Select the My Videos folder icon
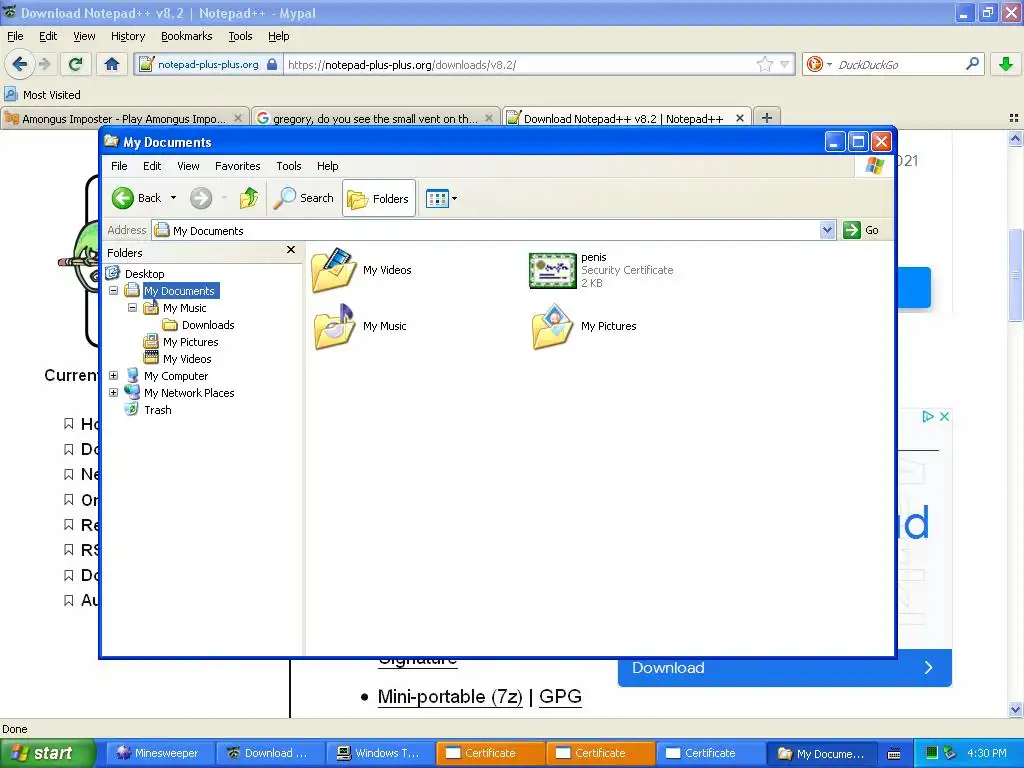The width and height of the screenshot is (1024, 768). 333,270
